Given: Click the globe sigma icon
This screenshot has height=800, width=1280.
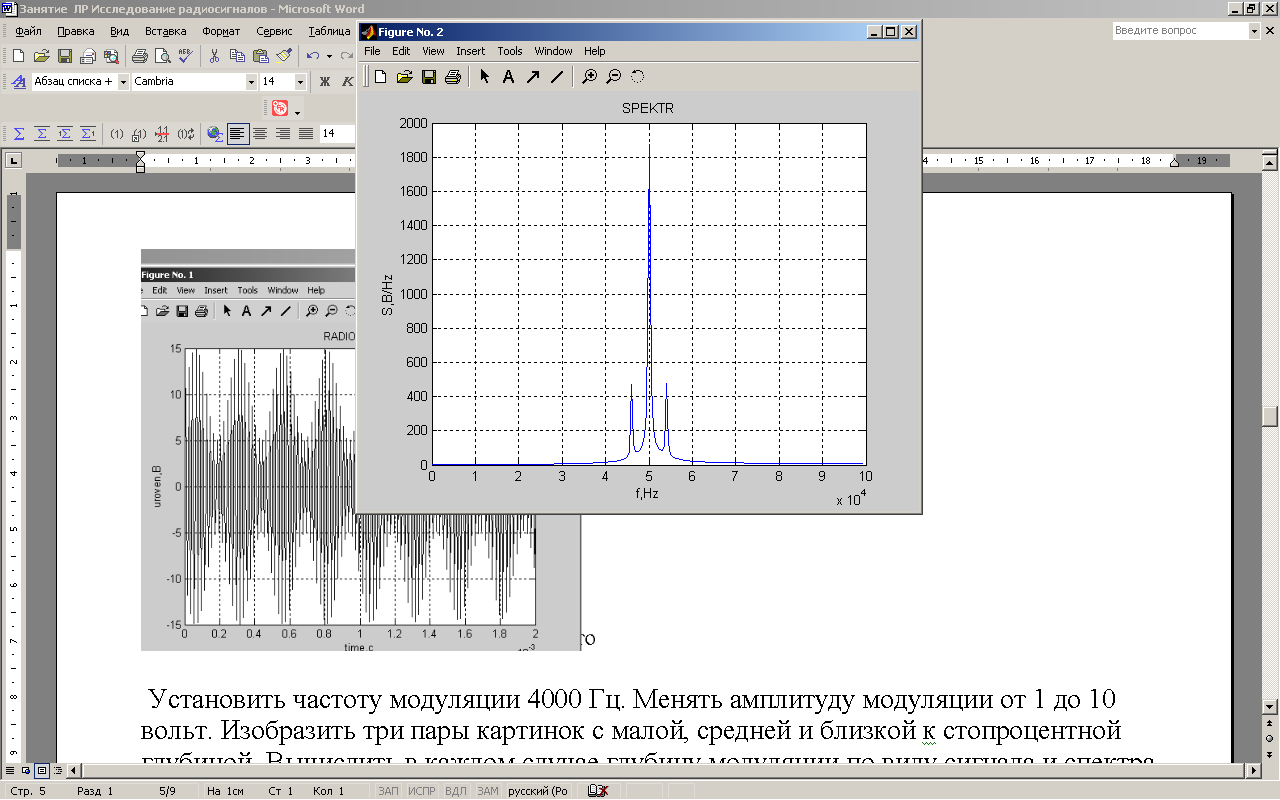Looking at the screenshot, I should (214, 133).
